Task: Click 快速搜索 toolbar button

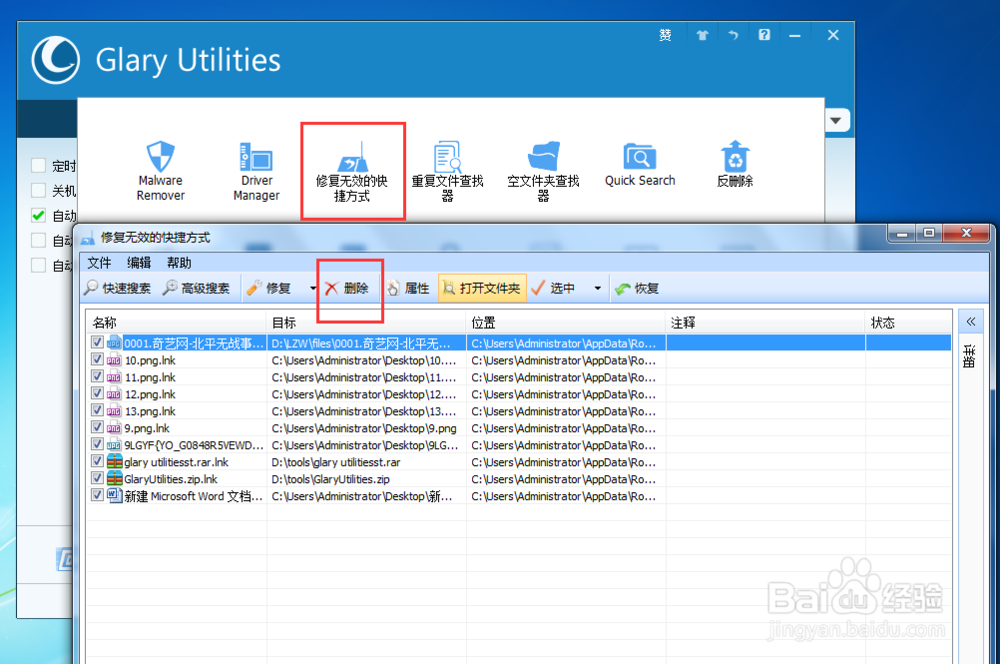Action: (118, 288)
